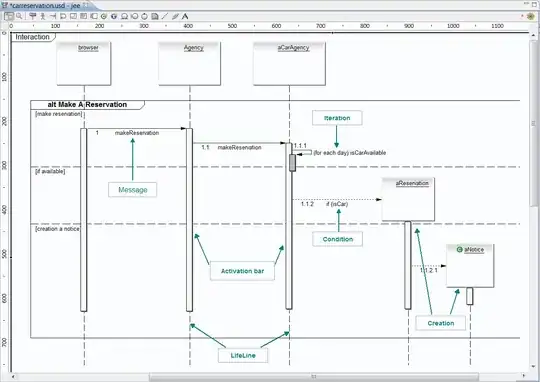Click the horizontal scrollbar left arrow

[x=13, y=376]
